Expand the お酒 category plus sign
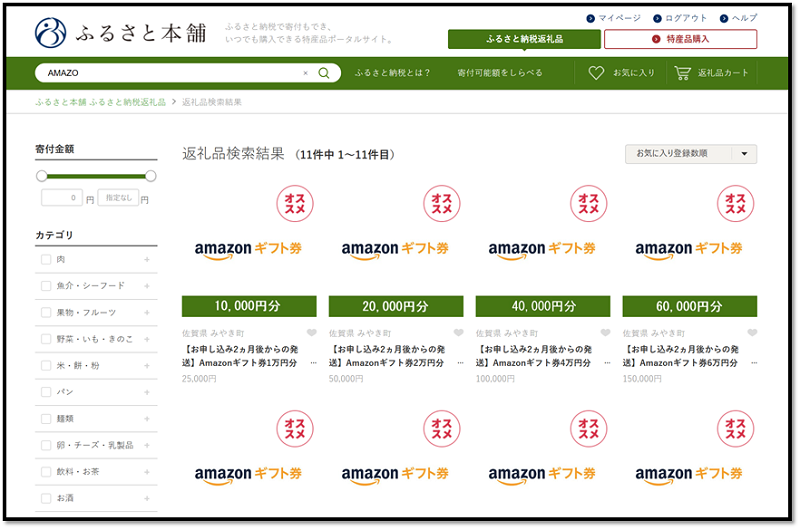This screenshot has height=530, width=800. tap(147, 498)
